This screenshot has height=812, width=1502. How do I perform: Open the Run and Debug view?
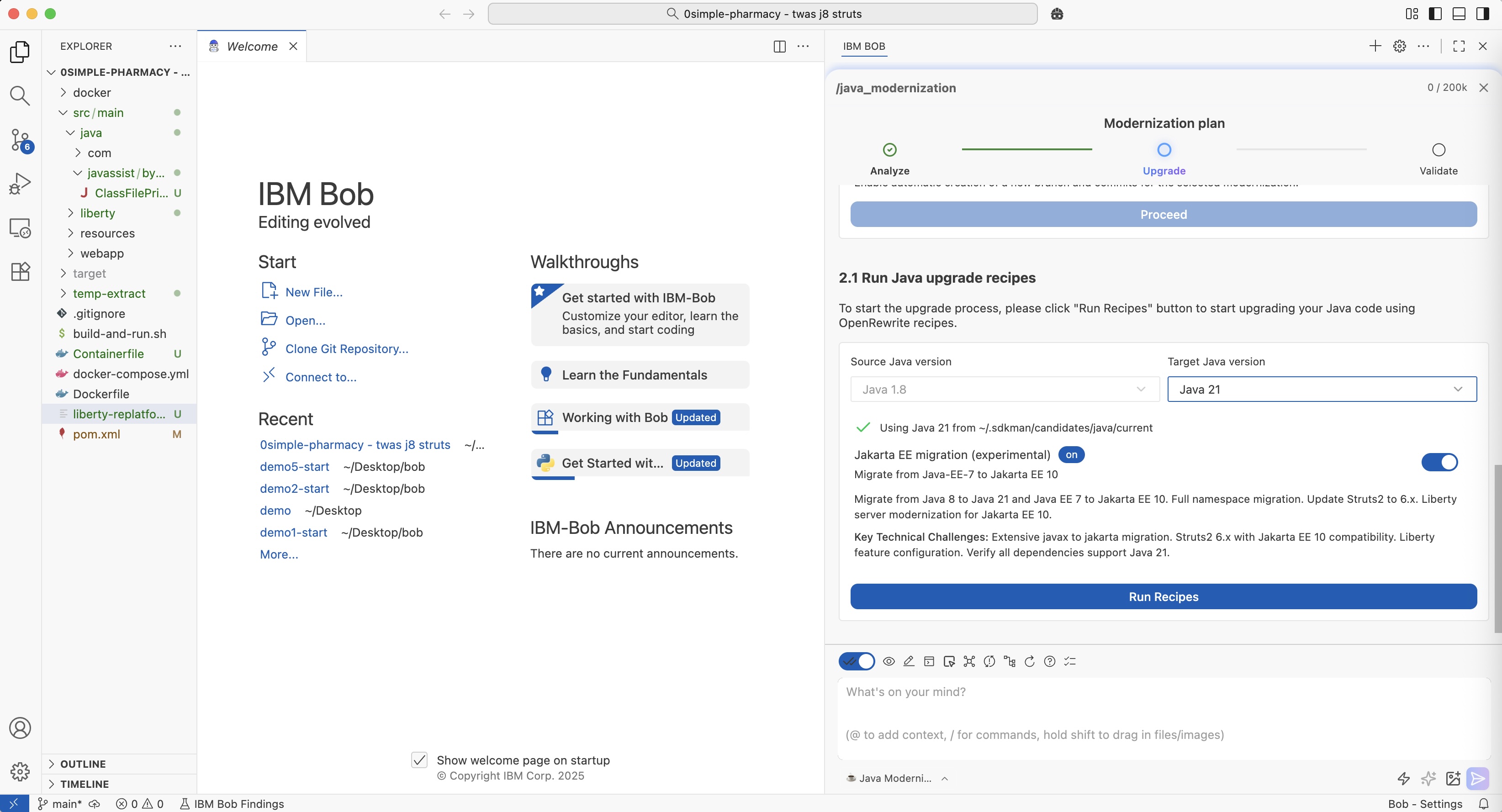tap(20, 184)
